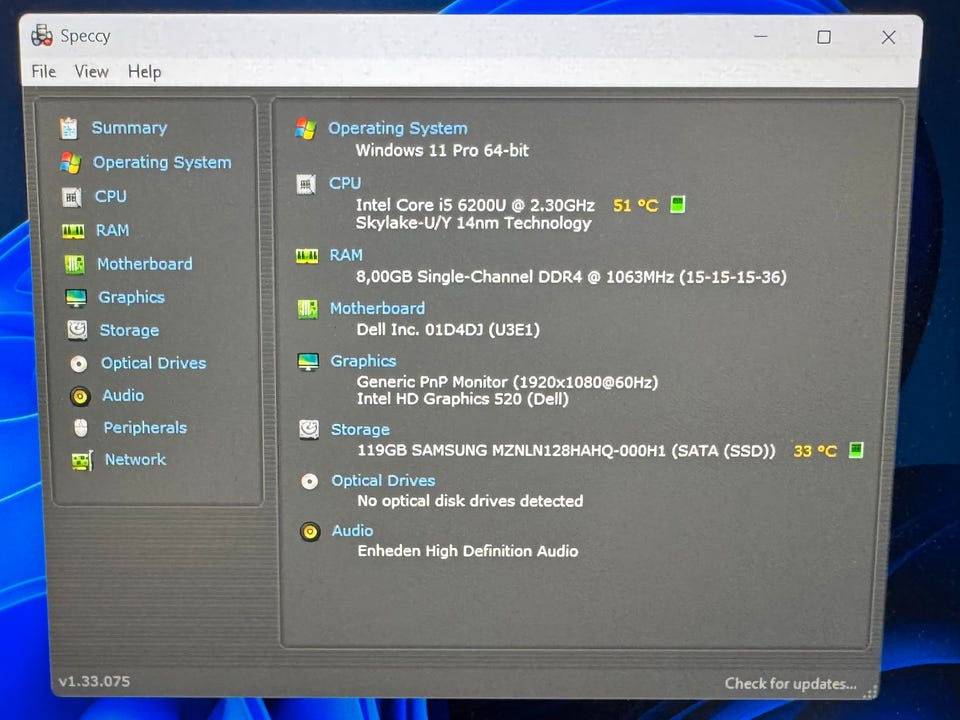Click the Generic PnP Monitor text

click(508, 382)
